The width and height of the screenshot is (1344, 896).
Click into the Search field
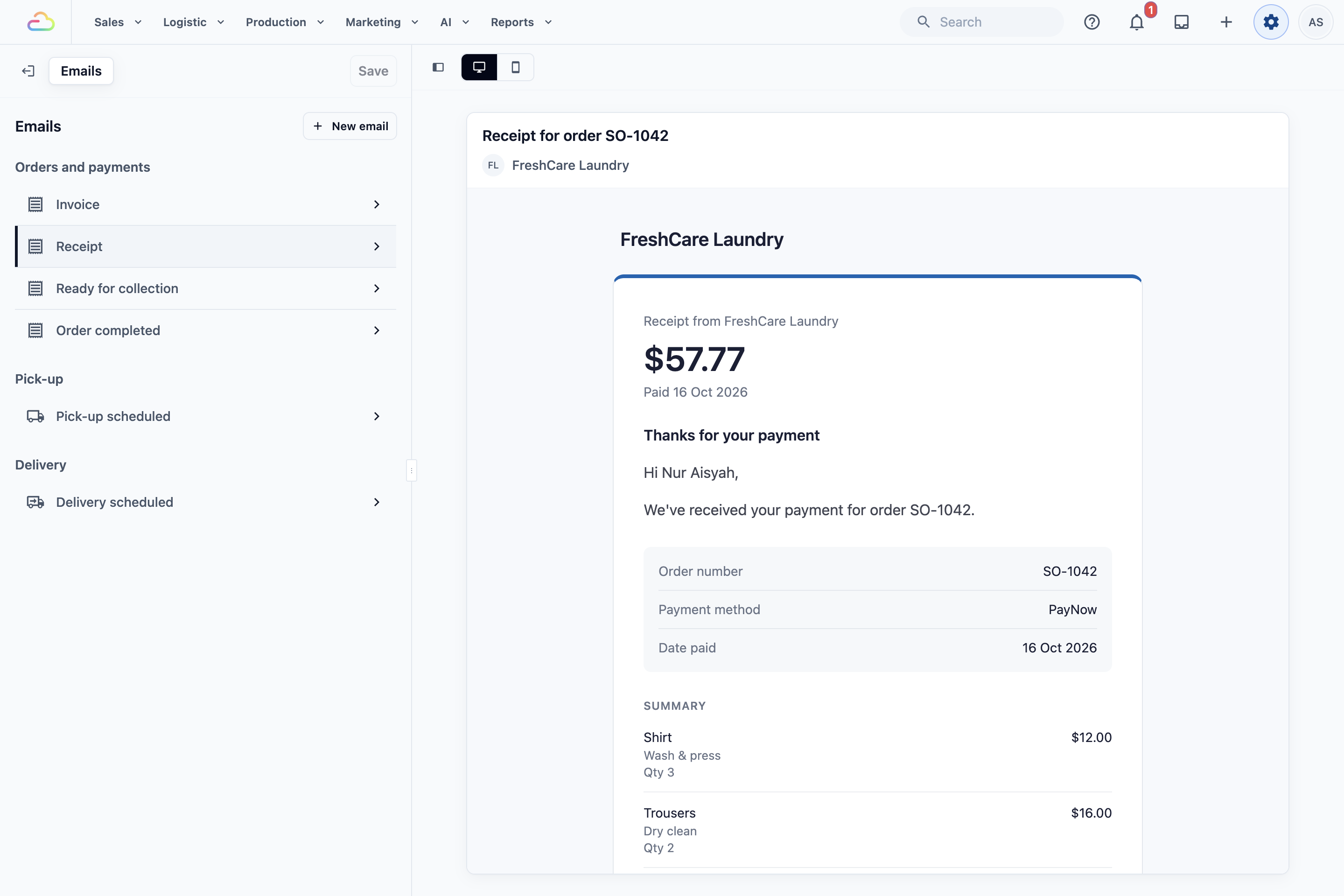(x=982, y=22)
